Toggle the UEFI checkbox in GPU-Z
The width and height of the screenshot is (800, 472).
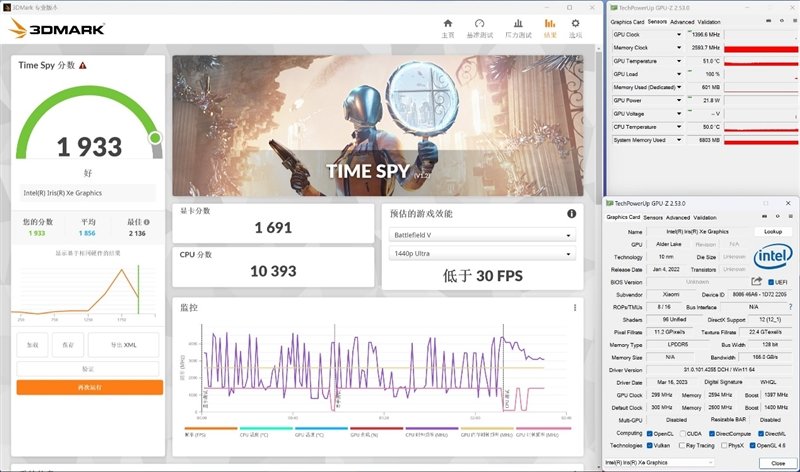click(771, 282)
